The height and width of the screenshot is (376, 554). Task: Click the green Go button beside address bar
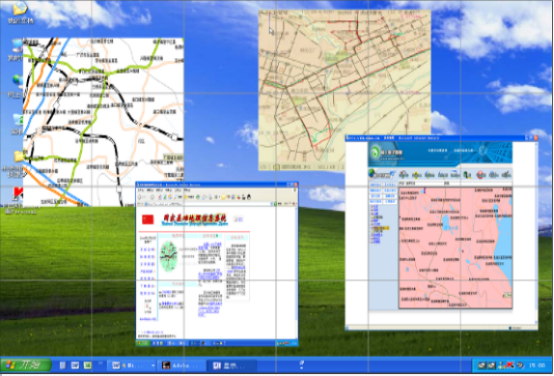tap(276, 204)
